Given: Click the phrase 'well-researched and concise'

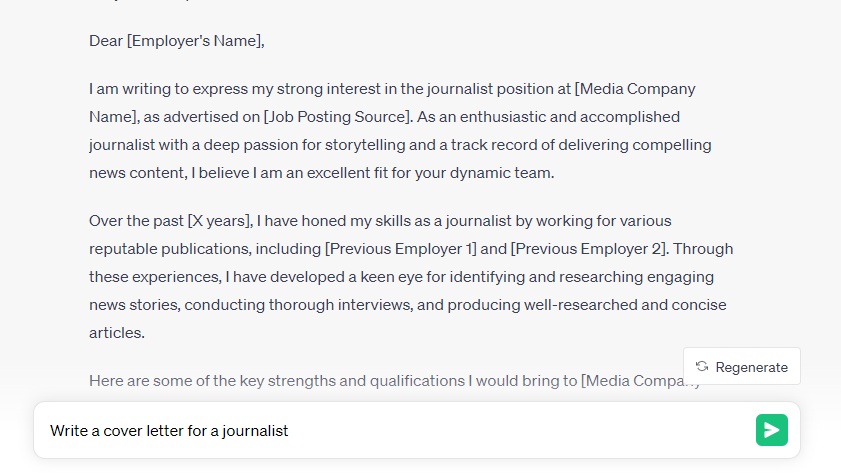Looking at the screenshot, I should coord(625,305).
